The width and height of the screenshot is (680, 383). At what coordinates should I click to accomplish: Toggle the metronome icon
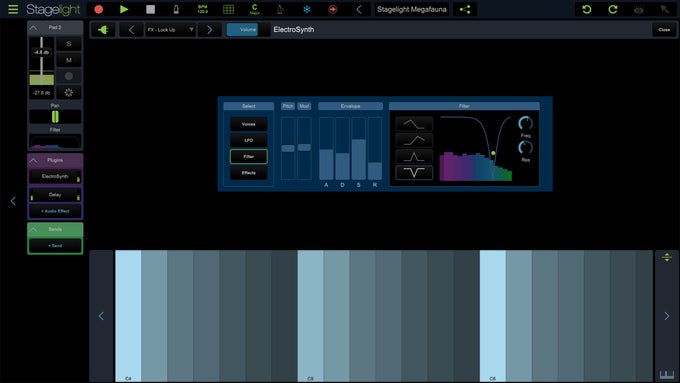[x=176, y=9]
